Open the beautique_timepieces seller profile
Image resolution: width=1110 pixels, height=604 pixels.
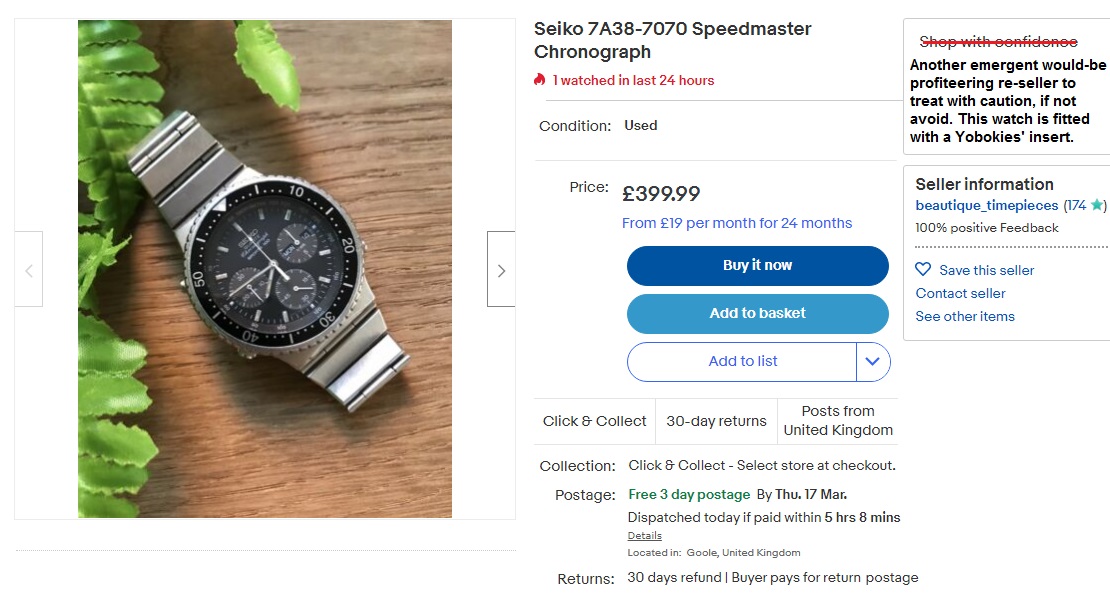986,204
